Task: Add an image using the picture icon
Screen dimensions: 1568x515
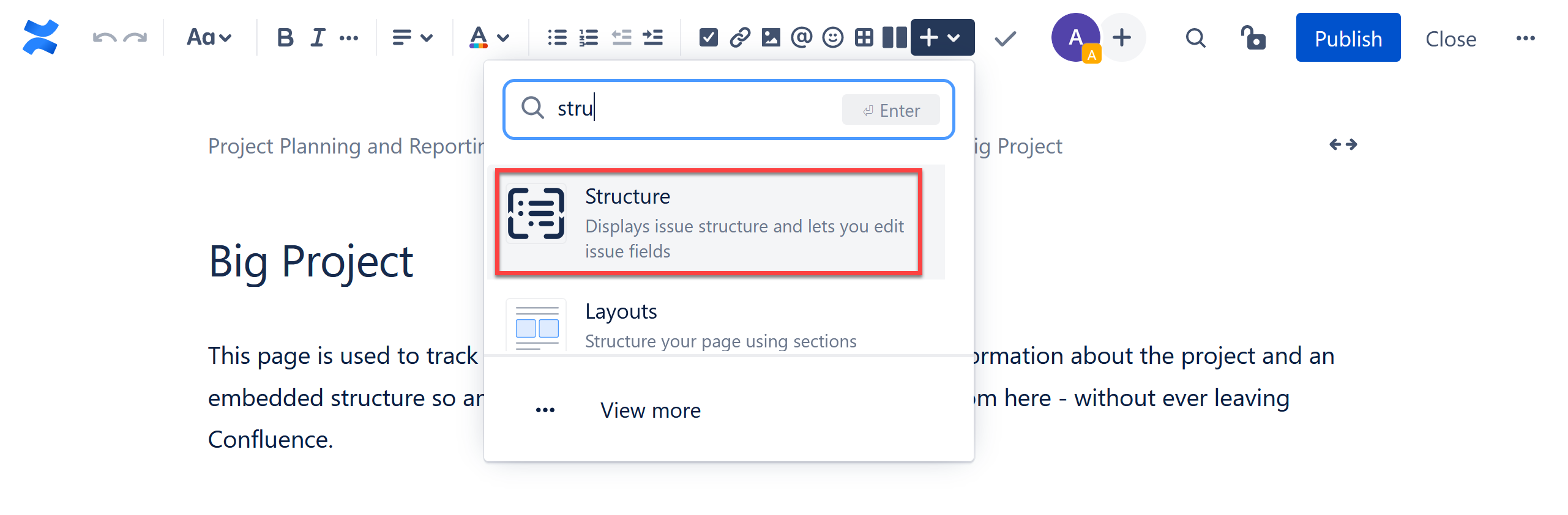Action: click(771, 38)
